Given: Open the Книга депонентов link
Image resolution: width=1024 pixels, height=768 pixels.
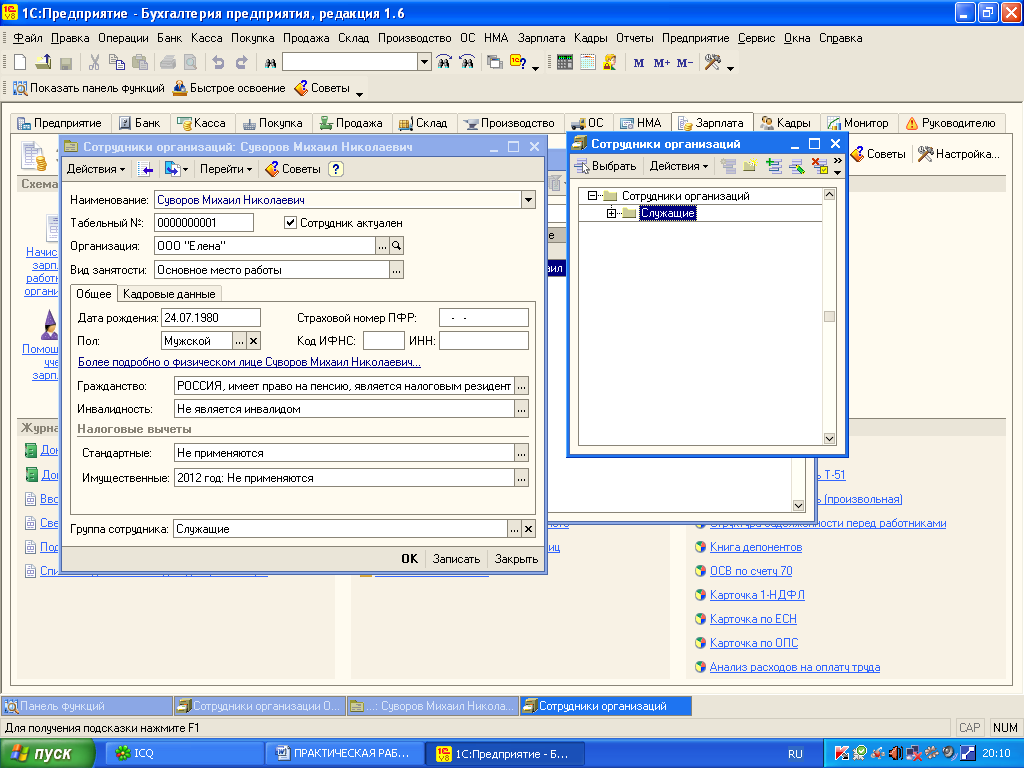Looking at the screenshot, I should [756, 547].
